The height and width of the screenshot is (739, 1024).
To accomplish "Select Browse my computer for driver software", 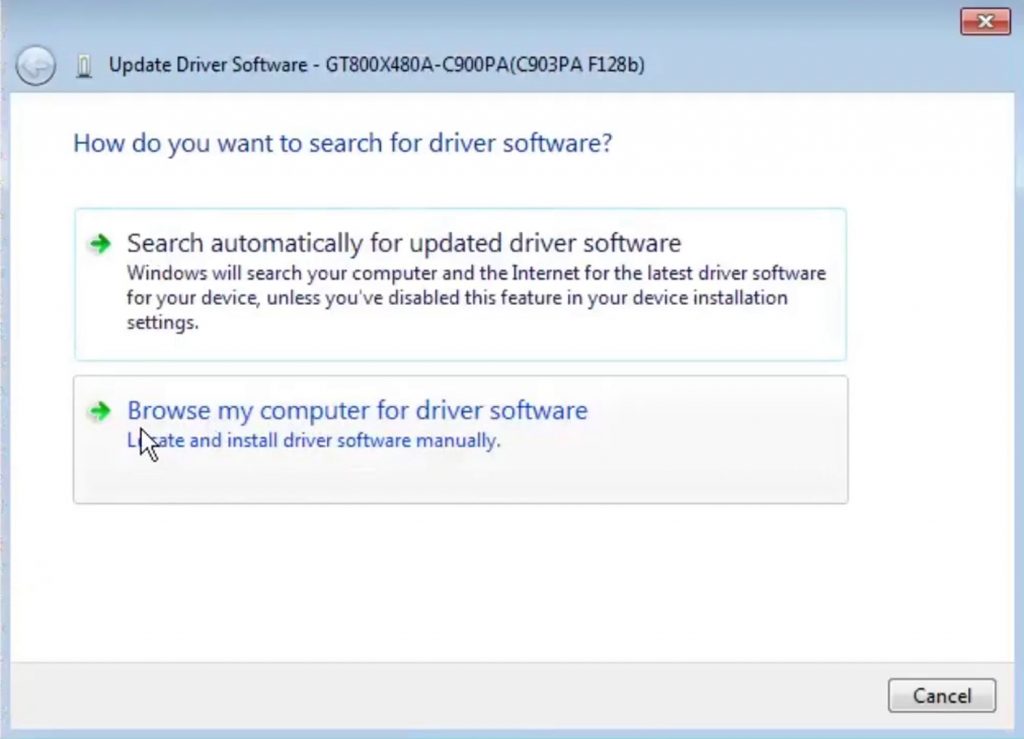I will (x=357, y=410).
